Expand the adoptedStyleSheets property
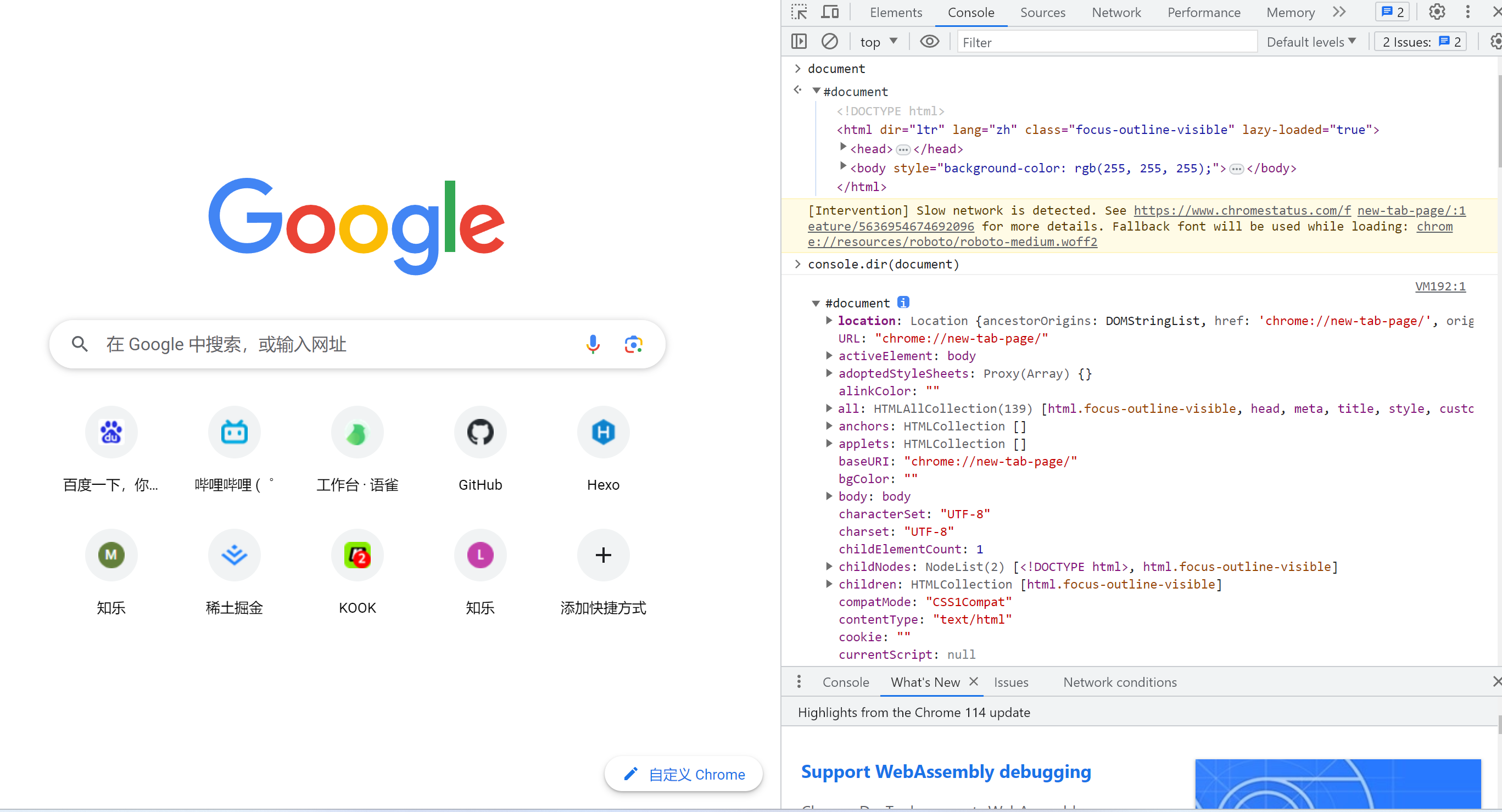 pos(829,372)
